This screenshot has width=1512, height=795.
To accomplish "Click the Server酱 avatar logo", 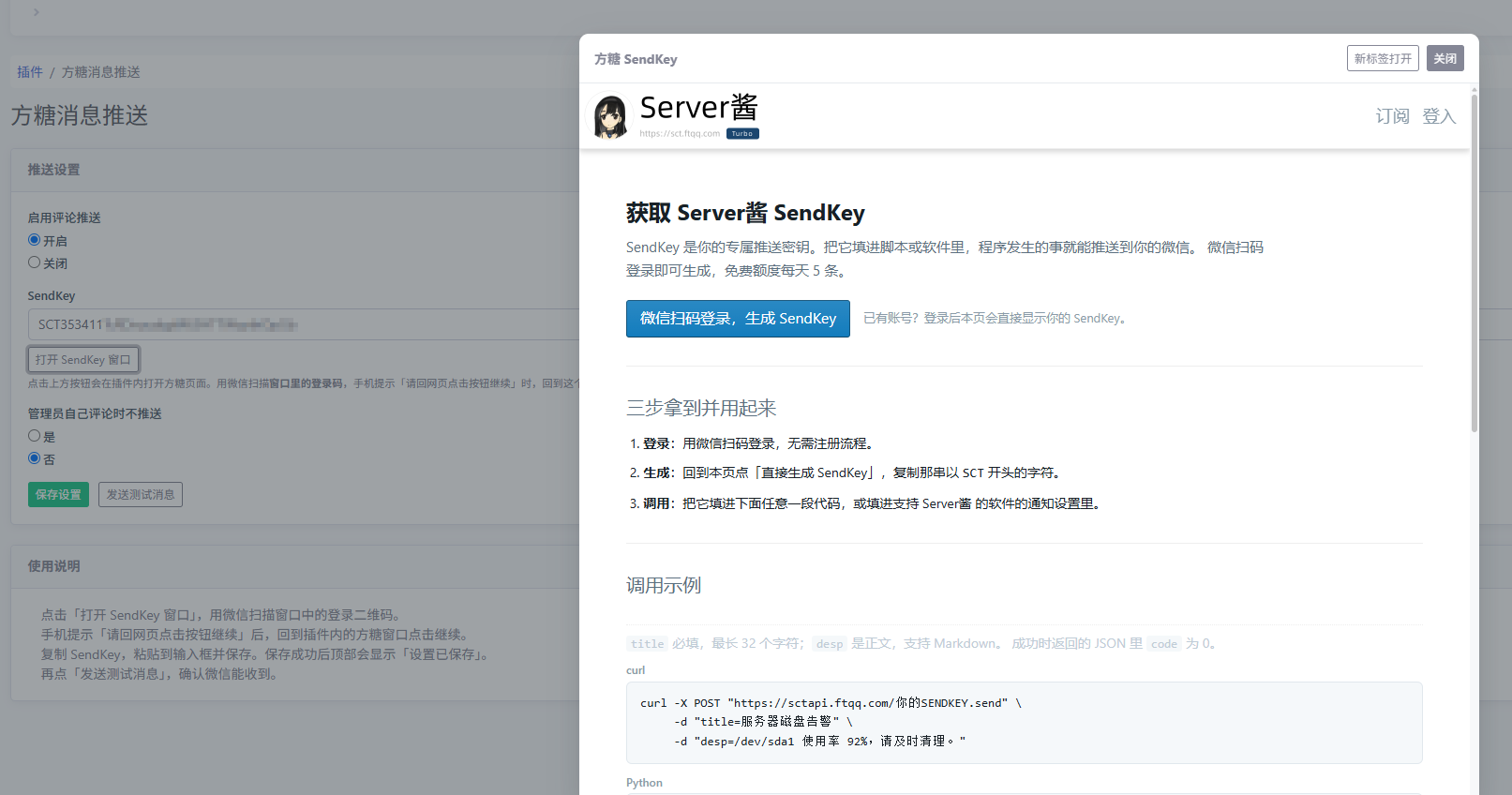I will point(611,117).
